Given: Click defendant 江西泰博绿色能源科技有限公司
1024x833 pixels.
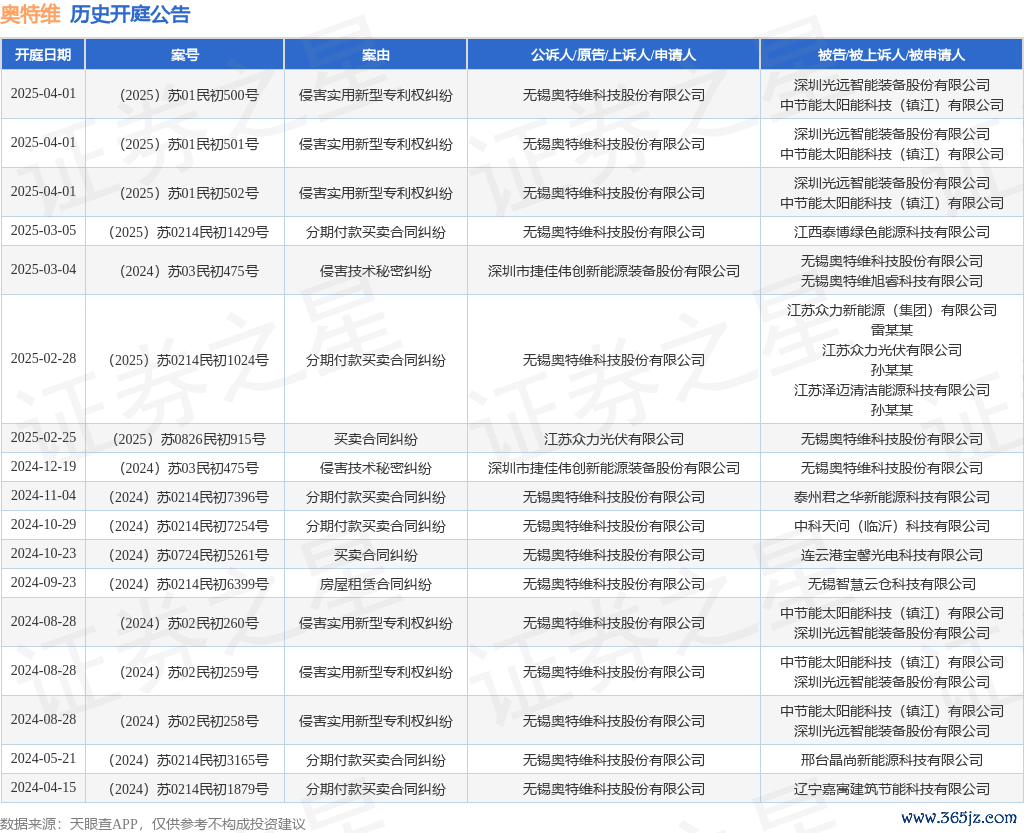Looking at the screenshot, I should [x=891, y=232].
